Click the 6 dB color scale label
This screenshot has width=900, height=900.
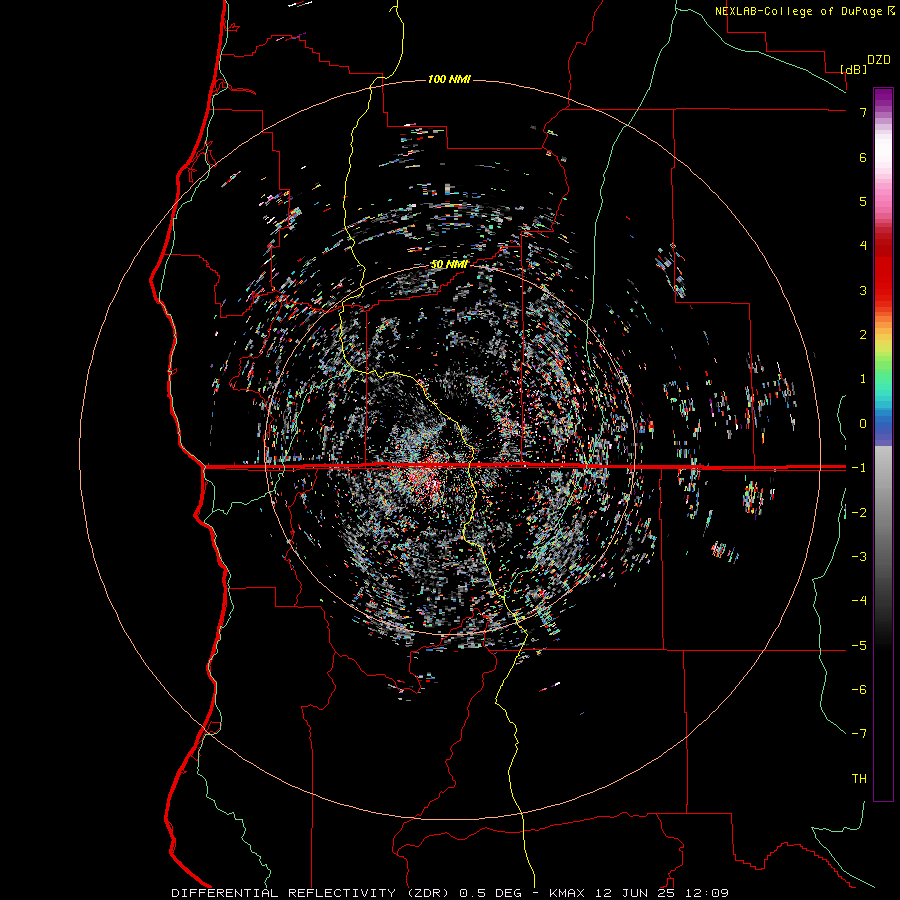point(863,157)
